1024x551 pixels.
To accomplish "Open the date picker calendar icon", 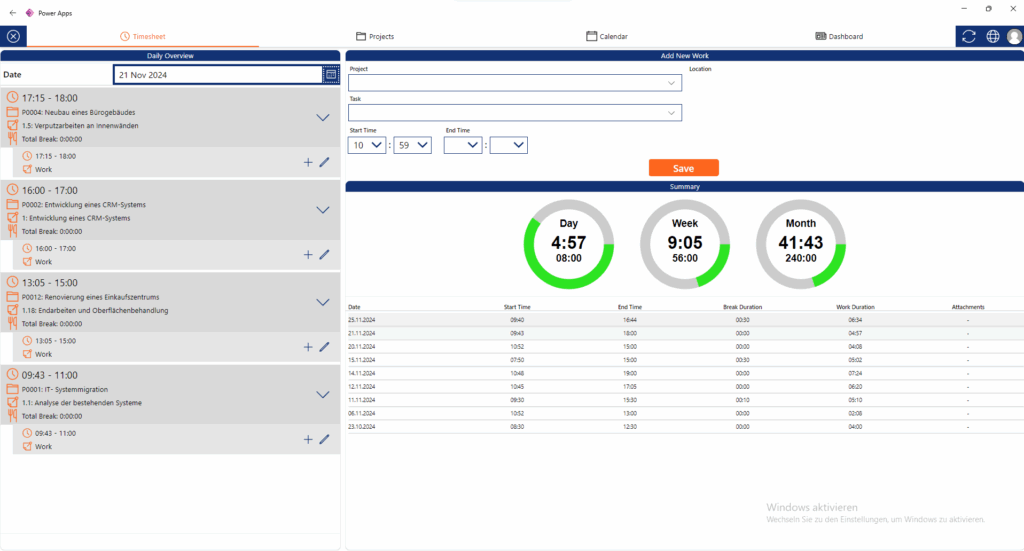I will (x=331, y=75).
